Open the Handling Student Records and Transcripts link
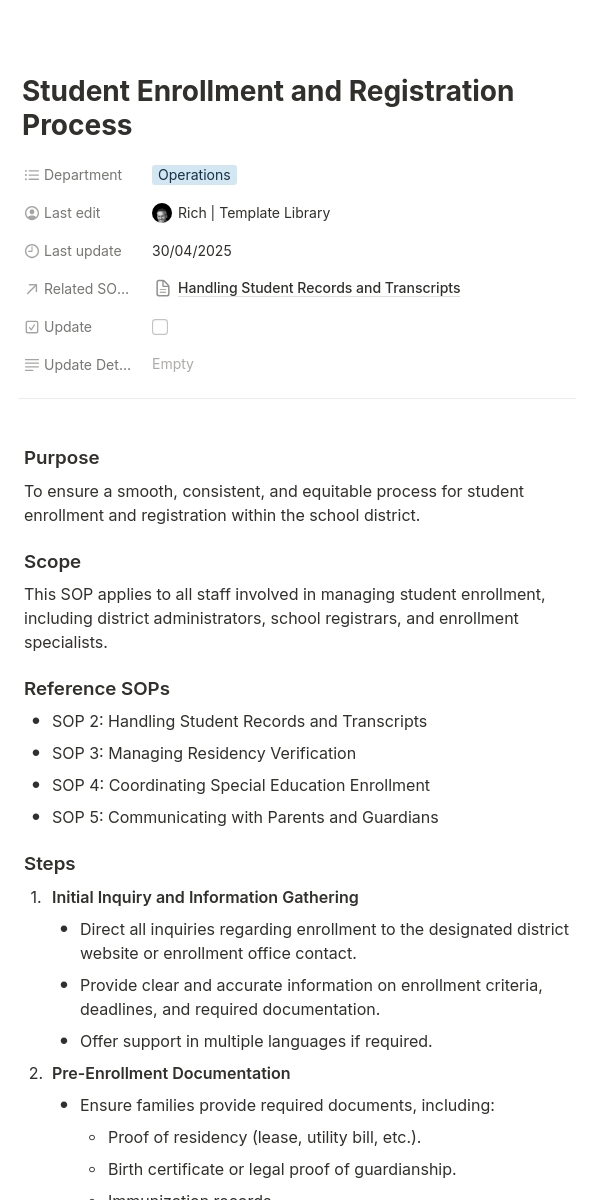Viewport: 600px width, 1200px height. (x=319, y=288)
